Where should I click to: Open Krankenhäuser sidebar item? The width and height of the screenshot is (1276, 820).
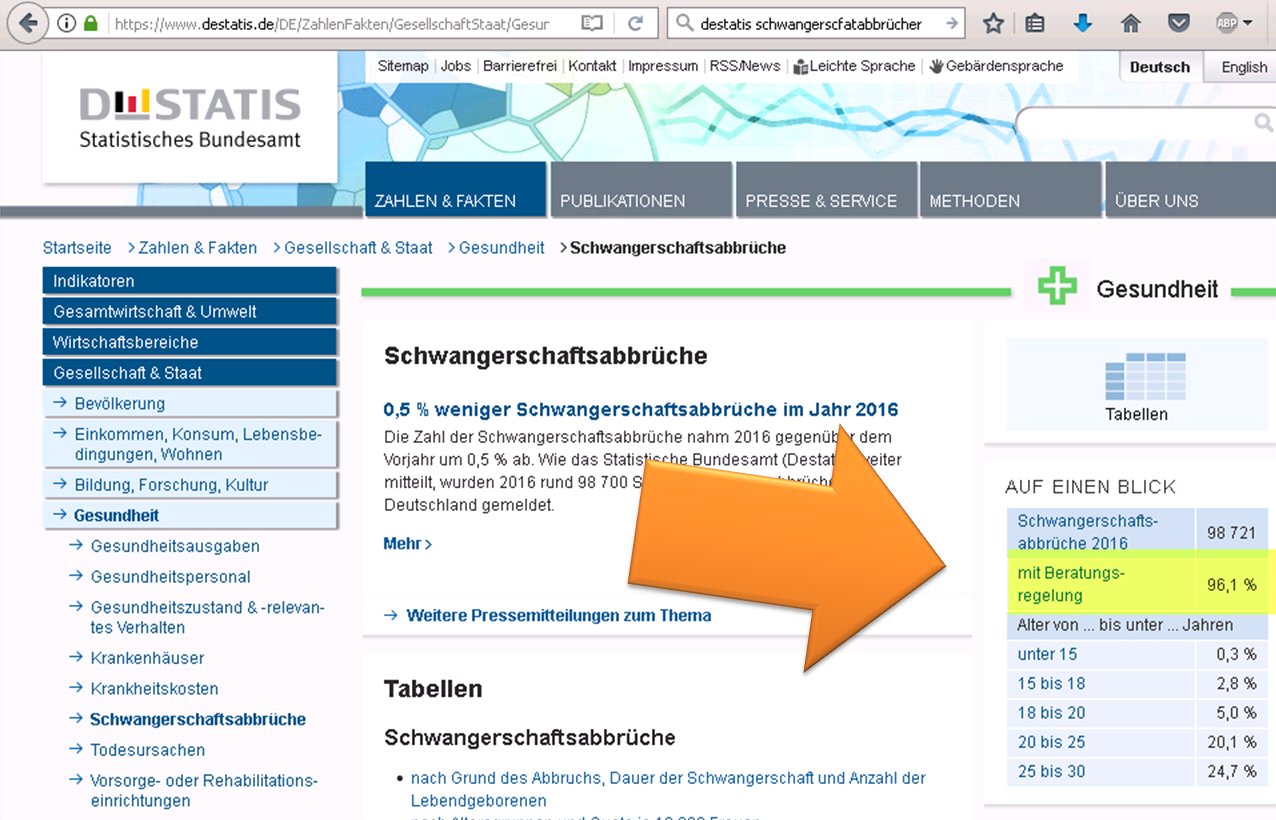pos(147,658)
